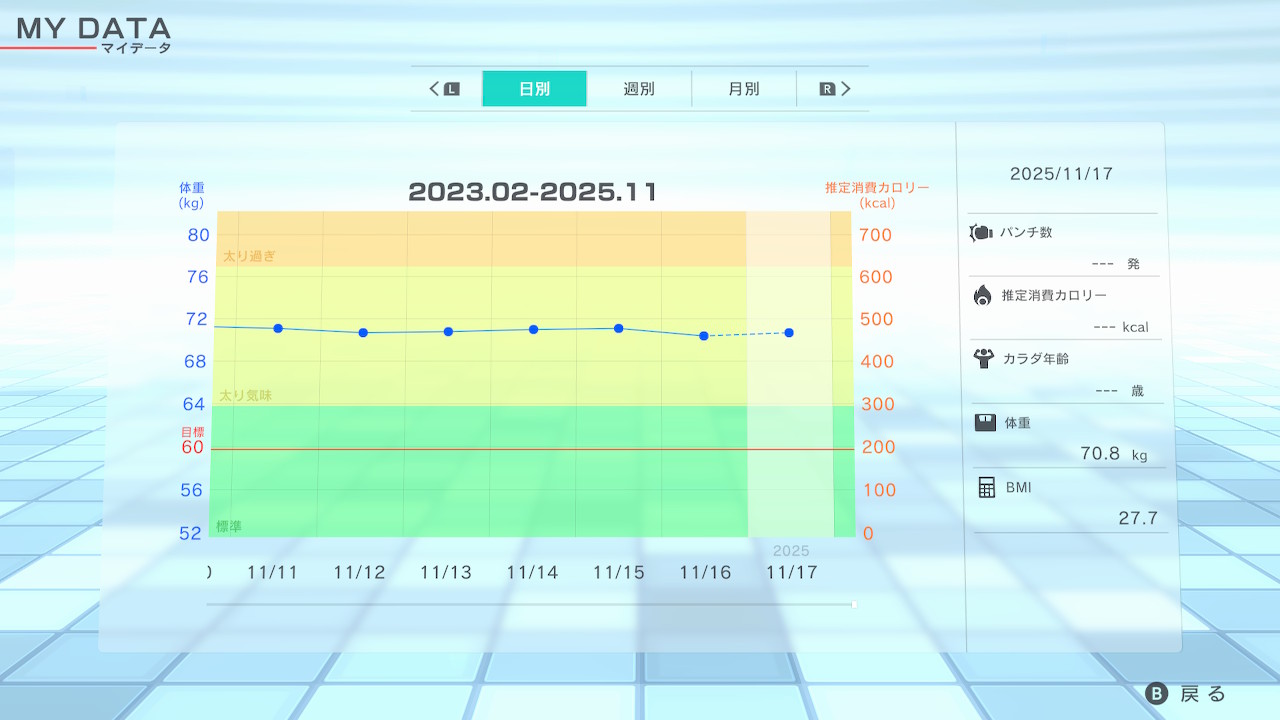
Task: Select the 11/17 data point on graph
Action: pos(789,332)
